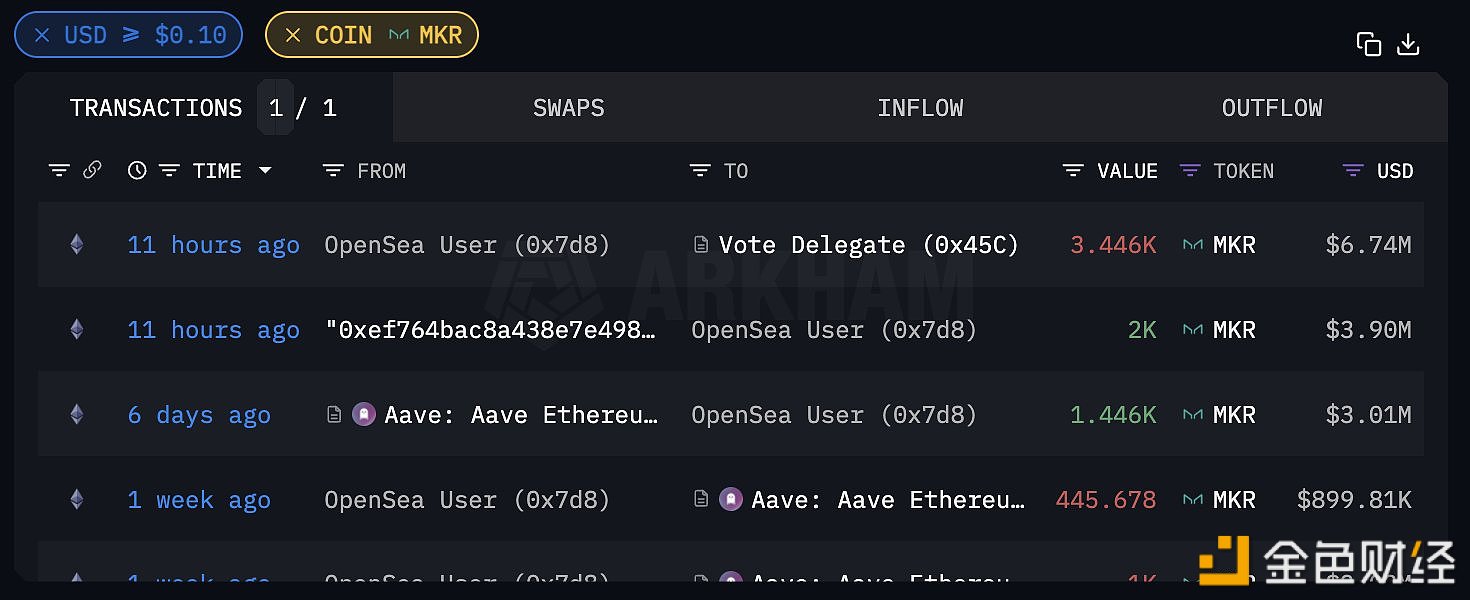Open the OUTFLOW tab
The width and height of the screenshot is (1470, 600).
1272,108
